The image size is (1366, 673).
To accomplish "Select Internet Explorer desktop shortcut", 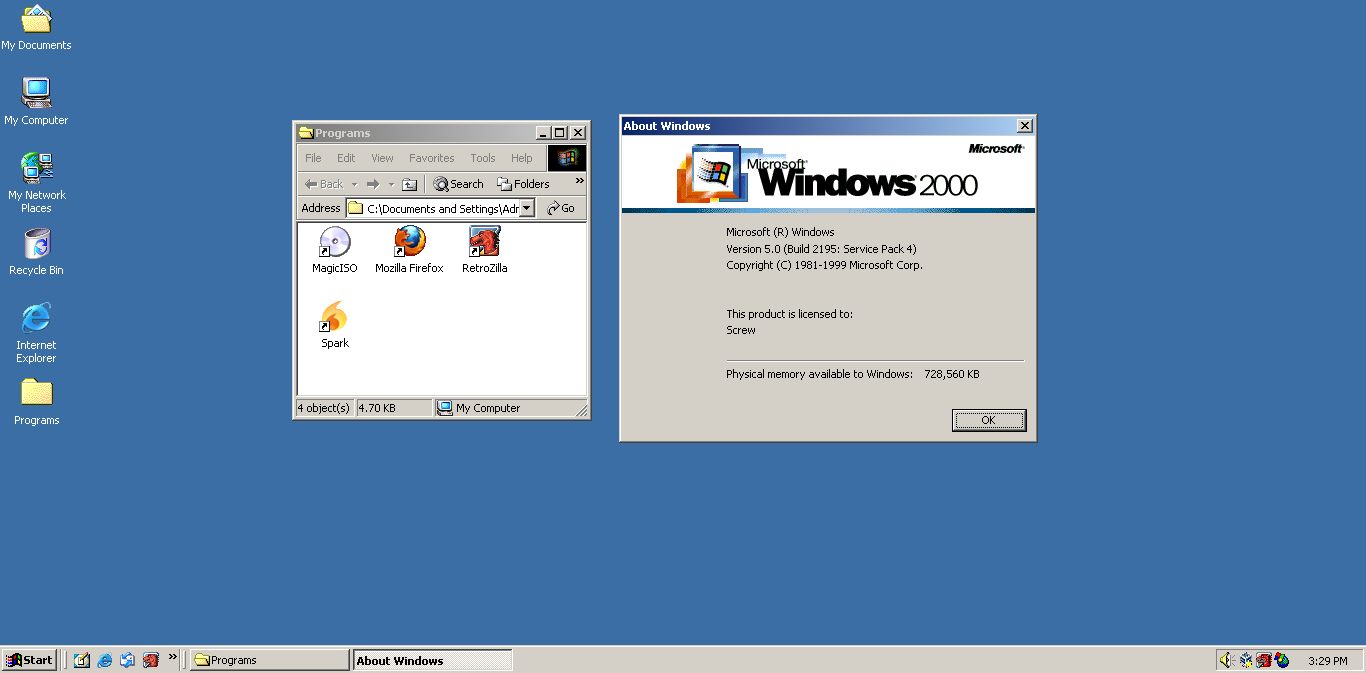I will pos(36,333).
